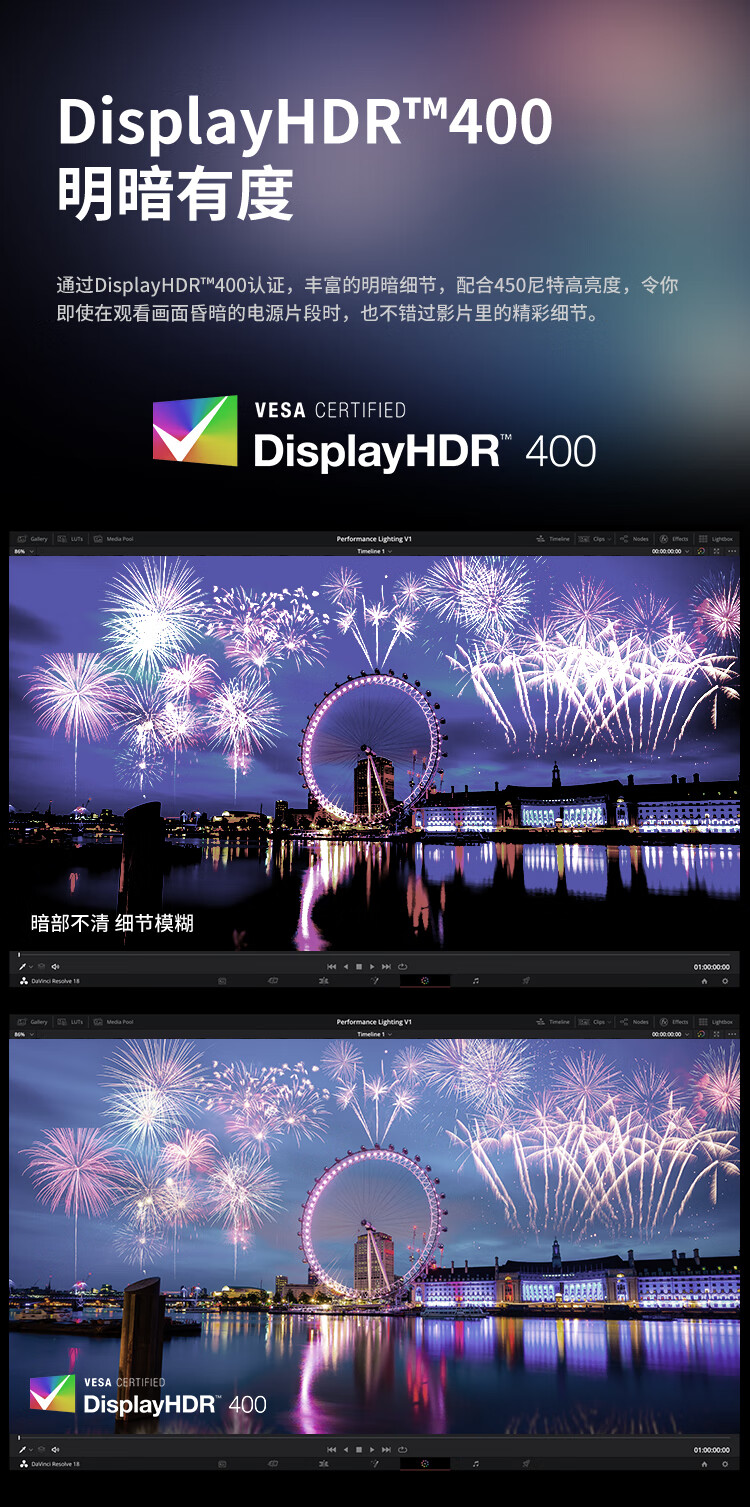The image size is (750, 1507).
Task: Open Timeline 1 dropdown in upper dim Resolve window
Action: 374,551
